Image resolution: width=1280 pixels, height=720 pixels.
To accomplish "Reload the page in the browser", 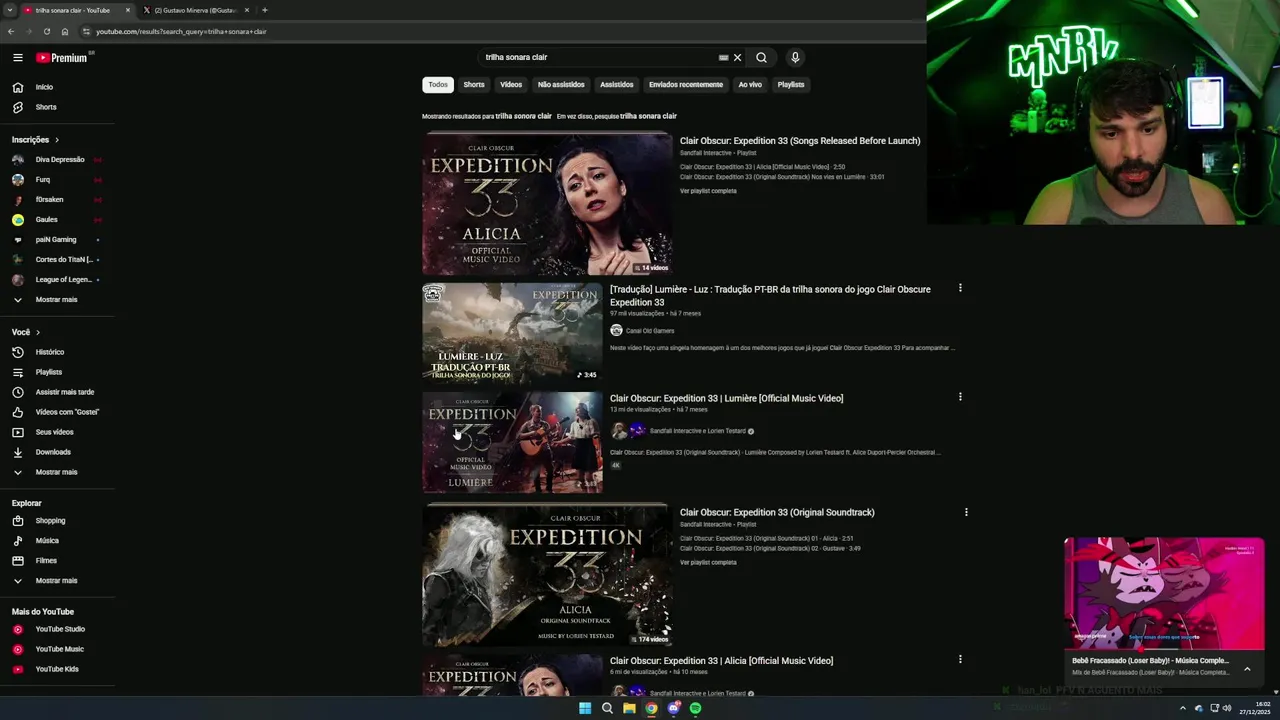I will (46, 31).
